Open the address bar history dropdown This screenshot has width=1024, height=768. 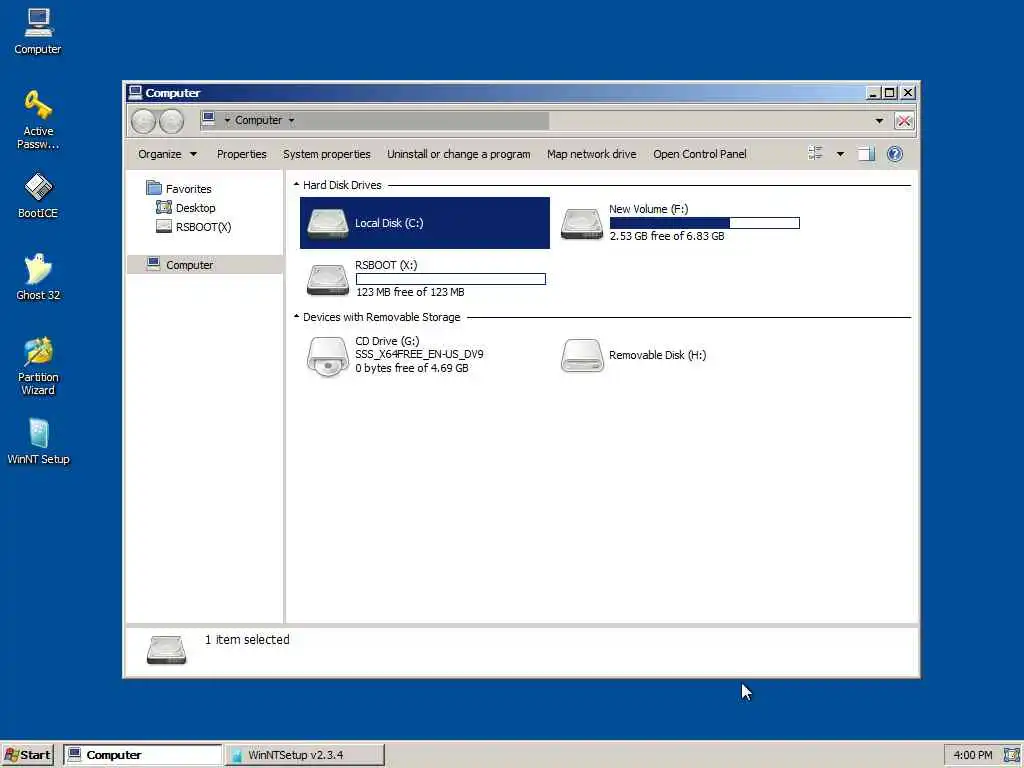coord(879,121)
